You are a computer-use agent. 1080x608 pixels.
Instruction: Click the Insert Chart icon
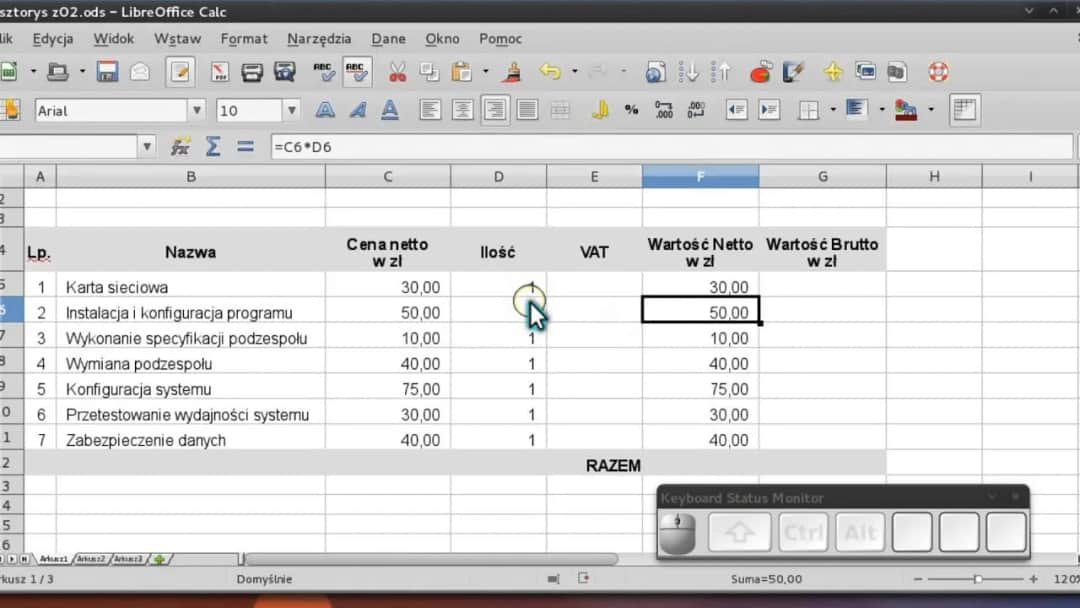point(761,72)
